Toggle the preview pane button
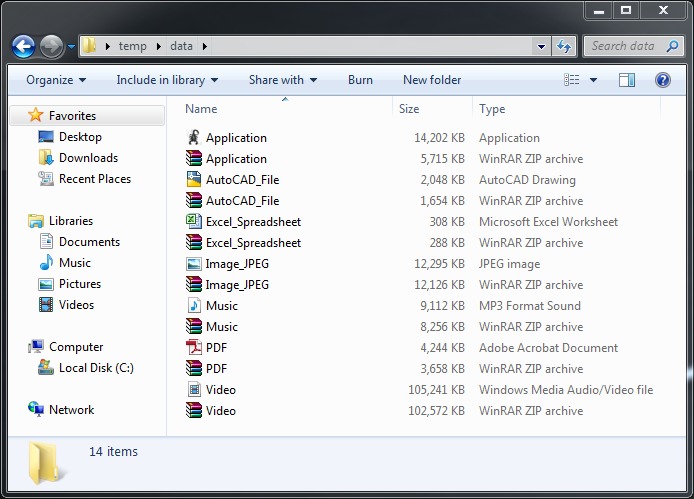 point(627,80)
